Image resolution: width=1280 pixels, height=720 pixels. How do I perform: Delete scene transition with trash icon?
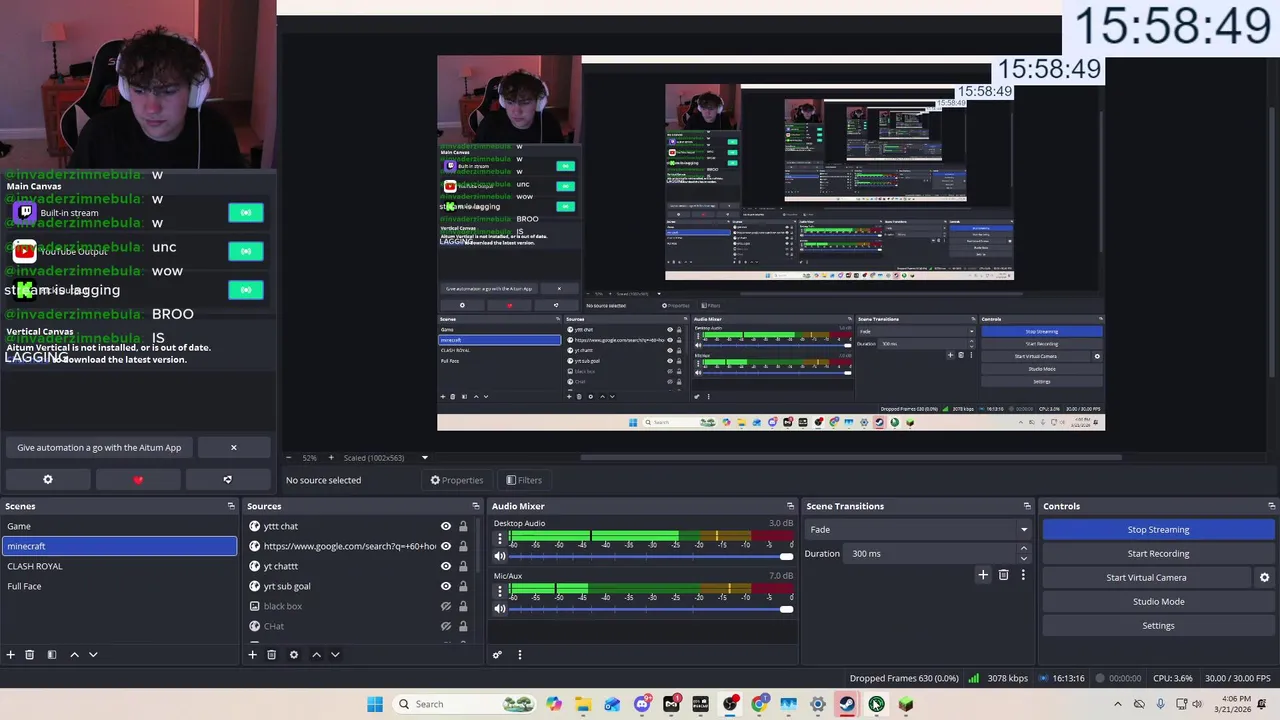coord(1004,575)
